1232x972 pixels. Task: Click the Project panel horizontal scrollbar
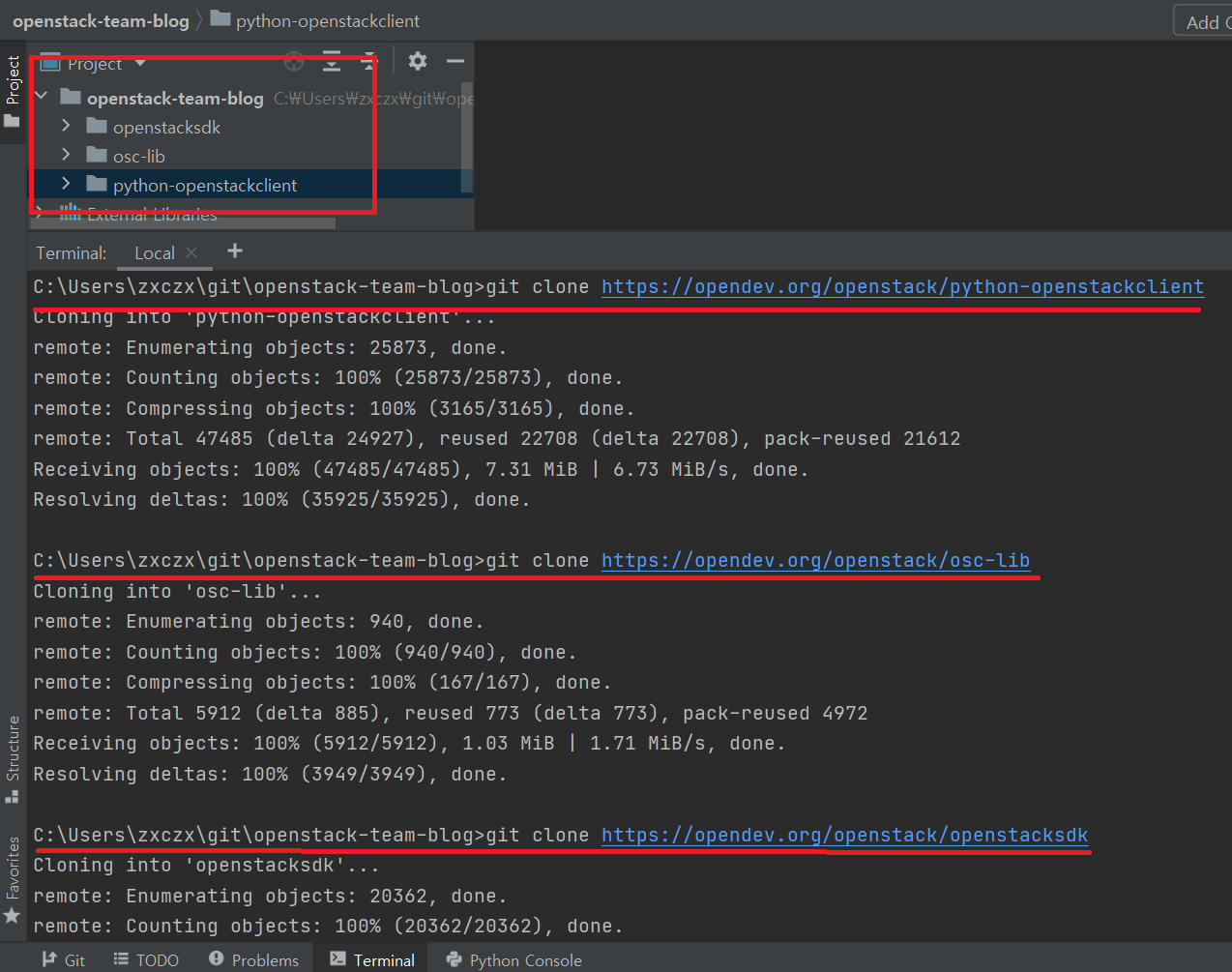tap(184, 223)
